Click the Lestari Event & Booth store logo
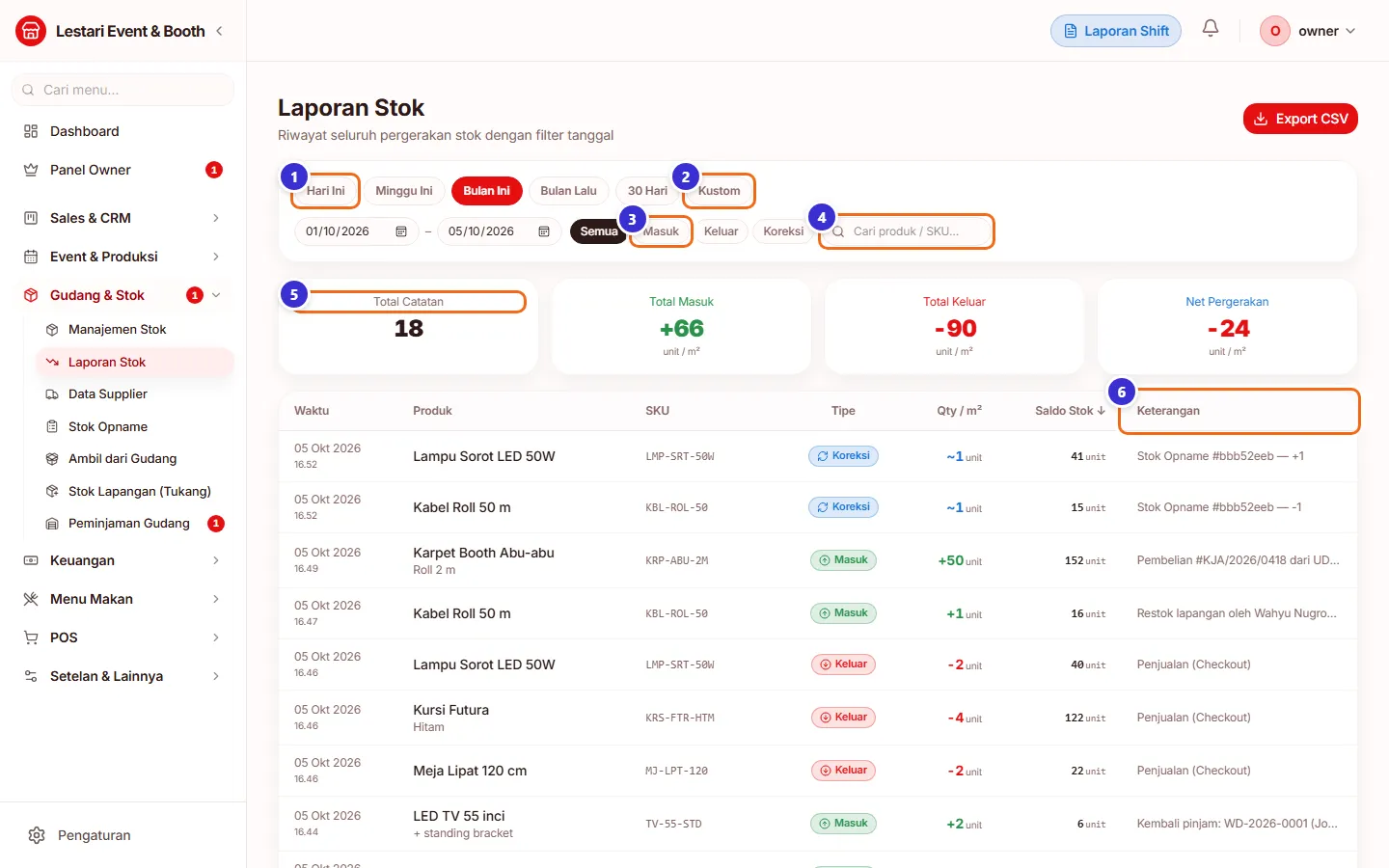The height and width of the screenshot is (868, 1389). (31, 31)
